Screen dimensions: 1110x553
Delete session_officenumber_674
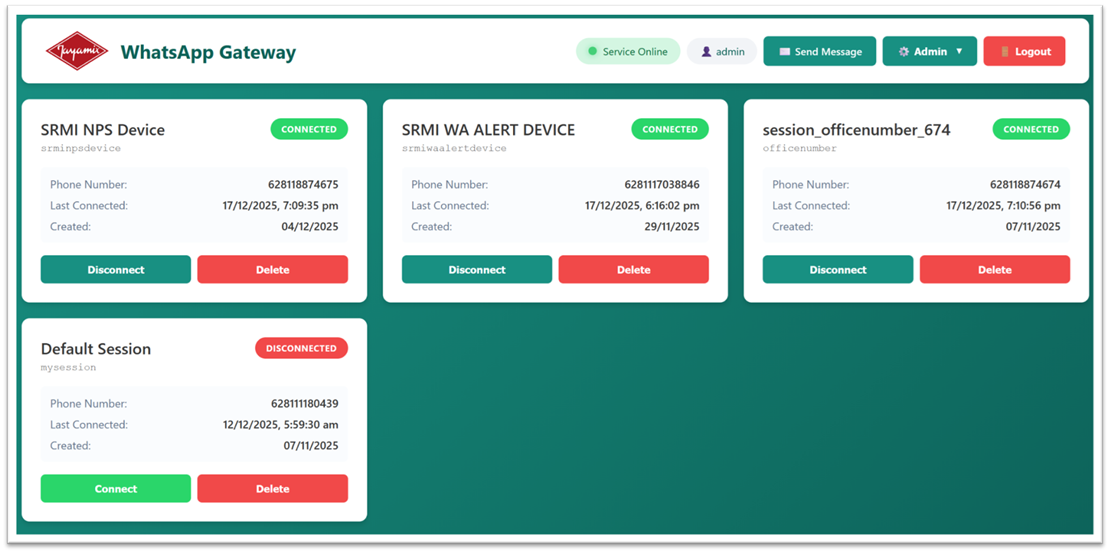pyautogui.click(x=995, y=270)
